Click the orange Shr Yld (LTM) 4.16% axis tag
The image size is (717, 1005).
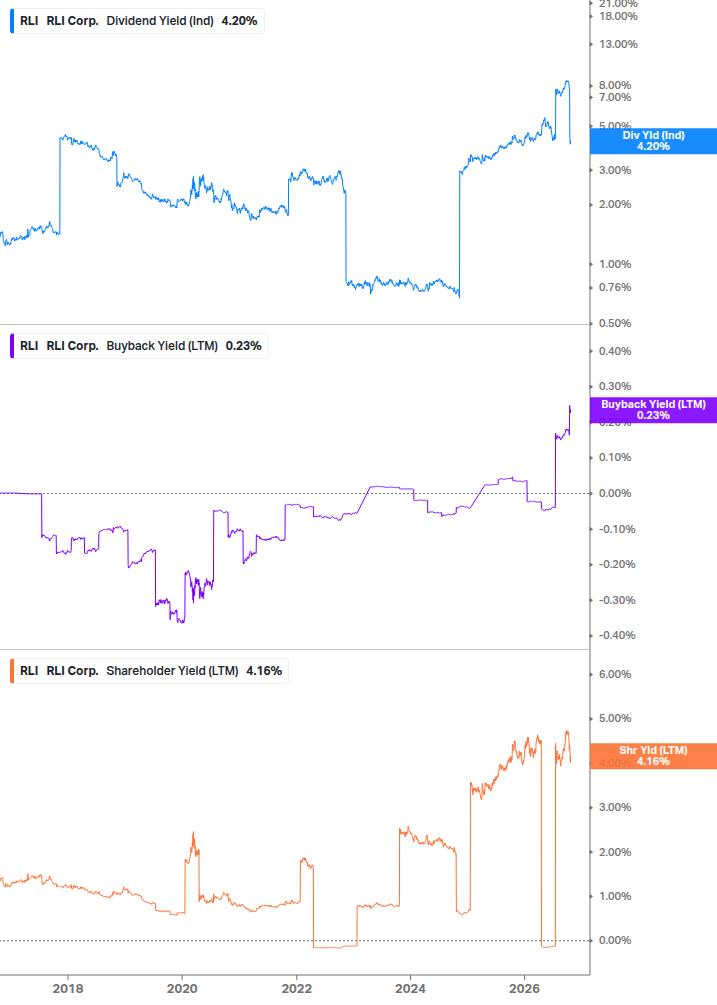tap(653, 756)
